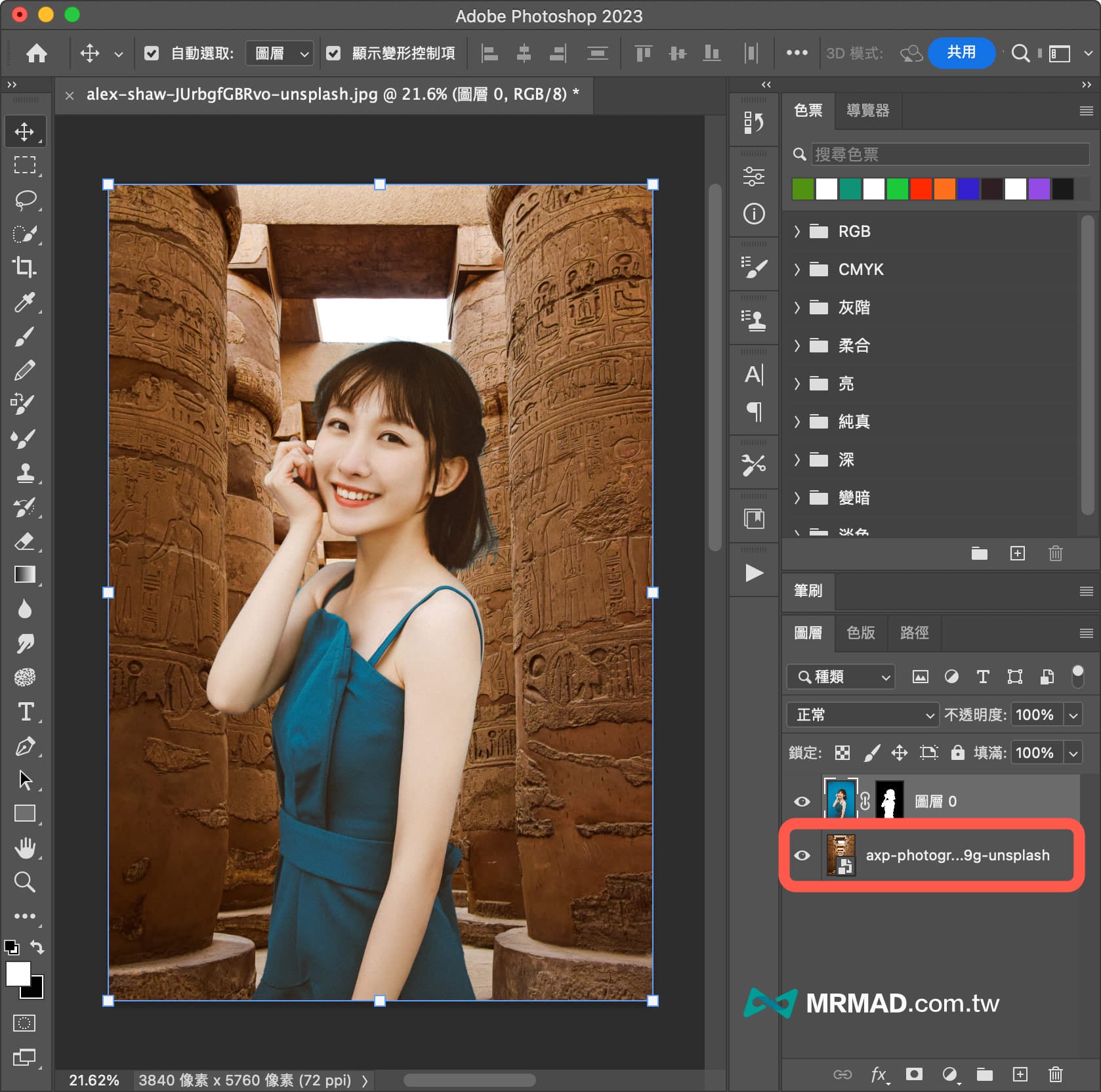
Task: Select the Quick Selection tool
Action: click(25, 234)
